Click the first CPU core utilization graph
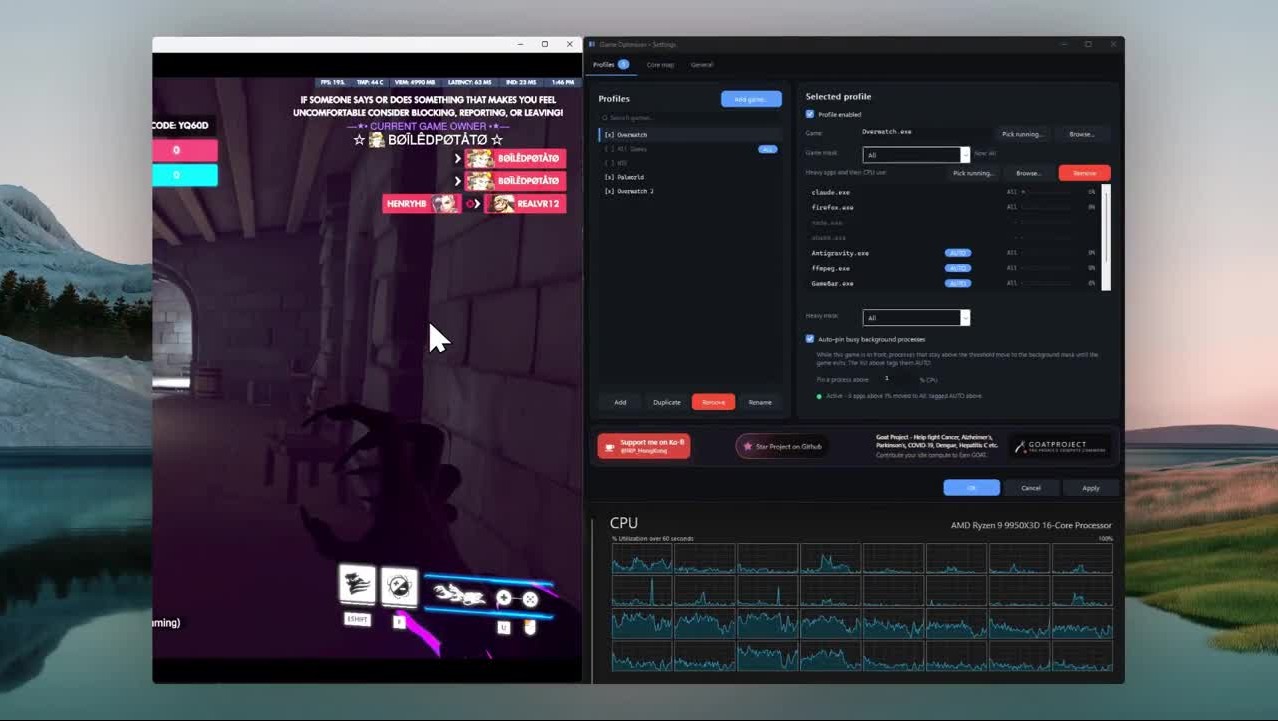 click(x=642, y=558)
